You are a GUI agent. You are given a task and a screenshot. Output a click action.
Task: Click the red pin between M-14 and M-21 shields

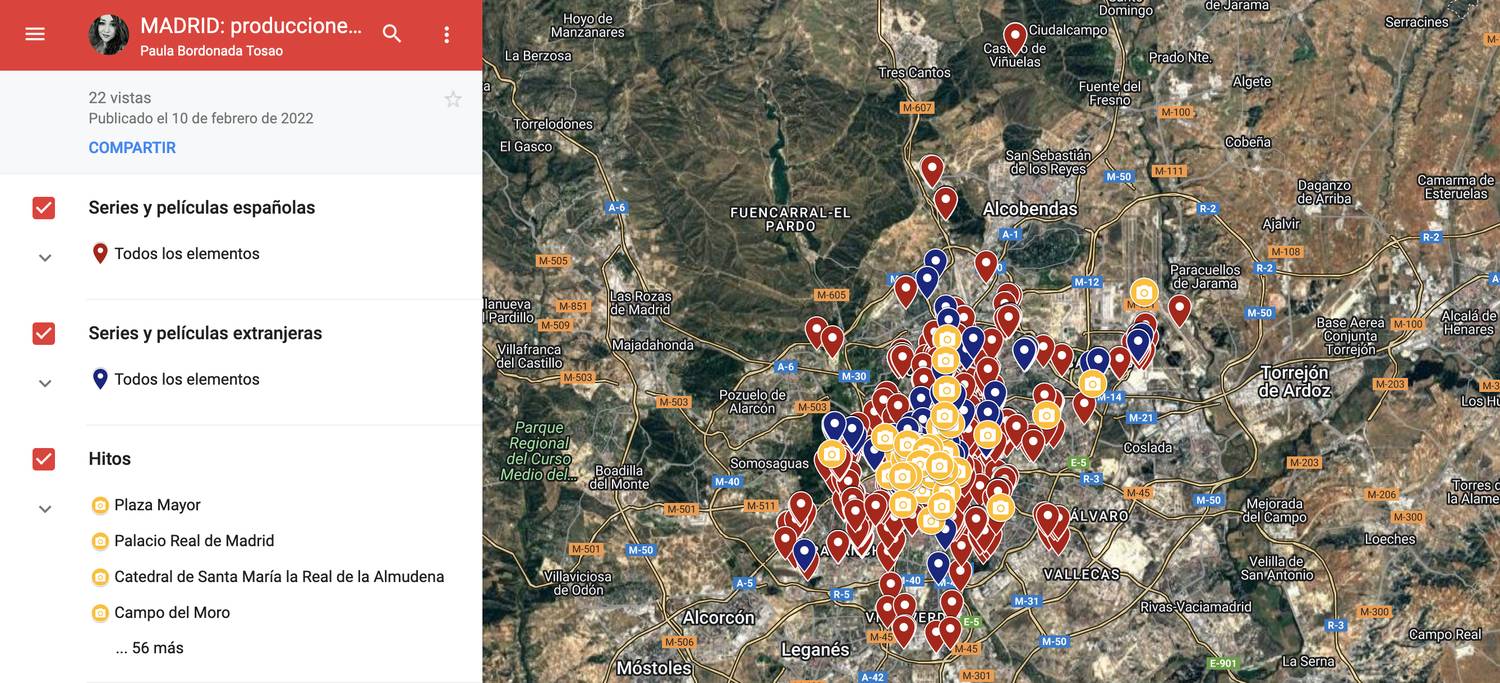(x=1084, y=407)
